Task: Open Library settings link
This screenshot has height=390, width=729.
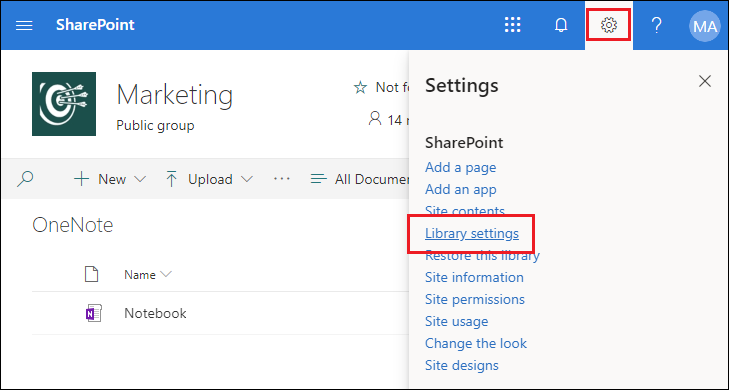Action: (471, 233)
